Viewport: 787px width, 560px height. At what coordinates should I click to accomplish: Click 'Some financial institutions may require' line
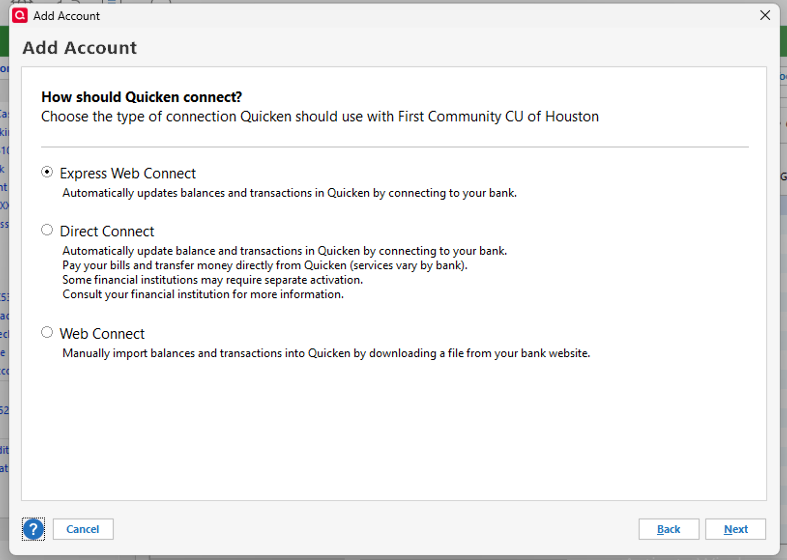(x=212, y=279)
